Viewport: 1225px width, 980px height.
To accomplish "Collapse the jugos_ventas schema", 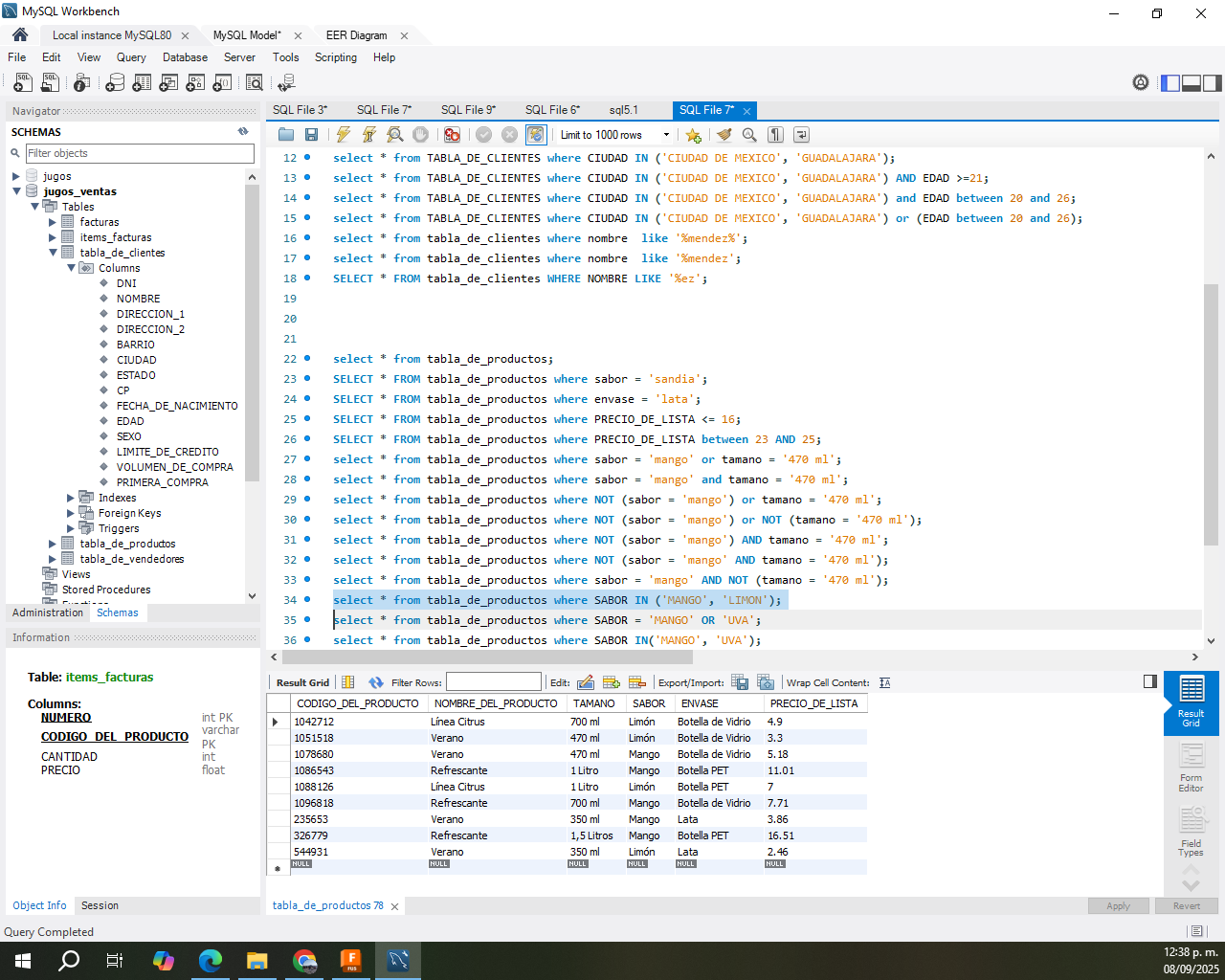I will [x=16, y=191].
